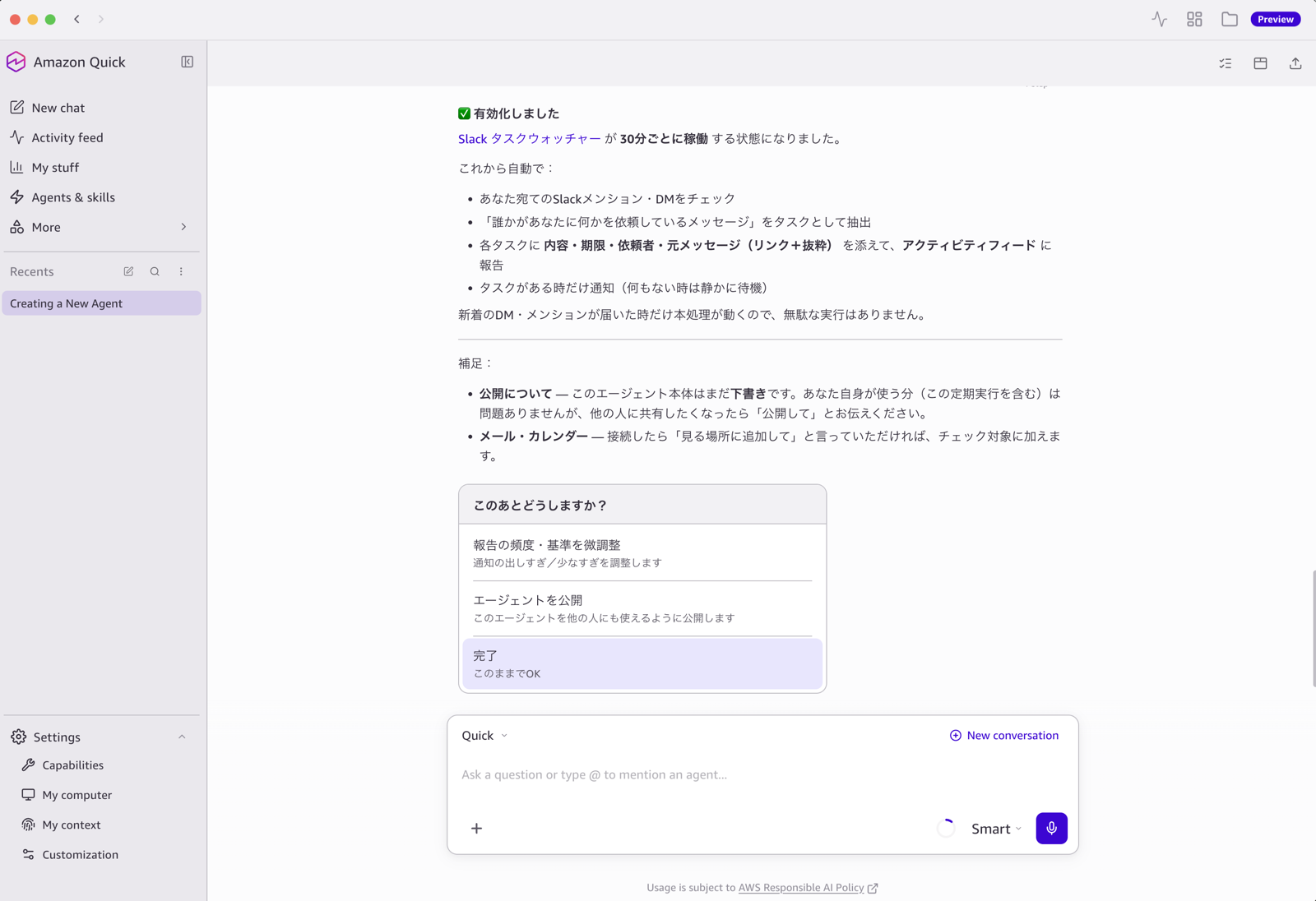Image resolution: width=1316 pixels, height=901 pixels.
Task: Click the Amazon Quick logo icon
Action: 16,62
